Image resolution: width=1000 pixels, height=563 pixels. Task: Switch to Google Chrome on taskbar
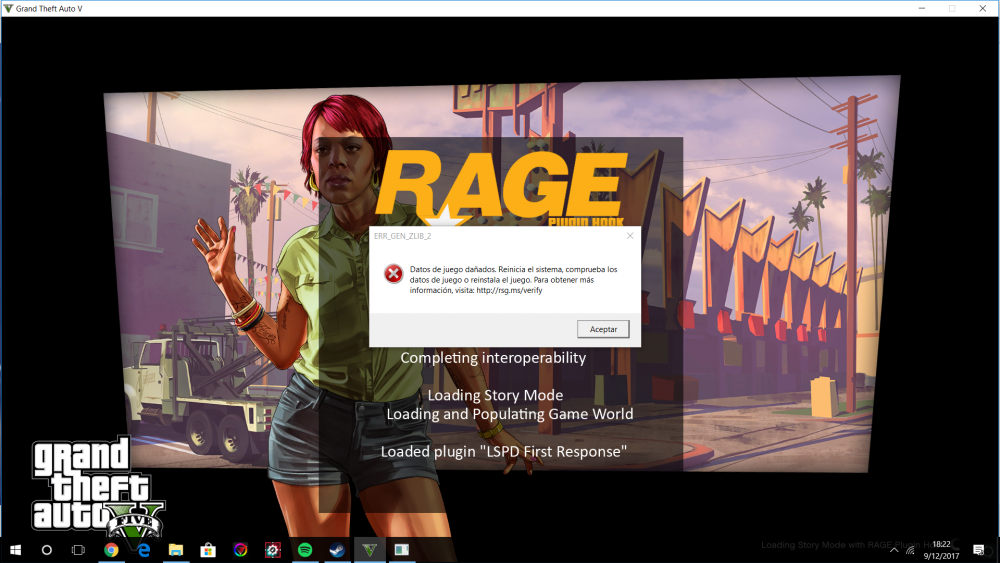click(111, 550)
